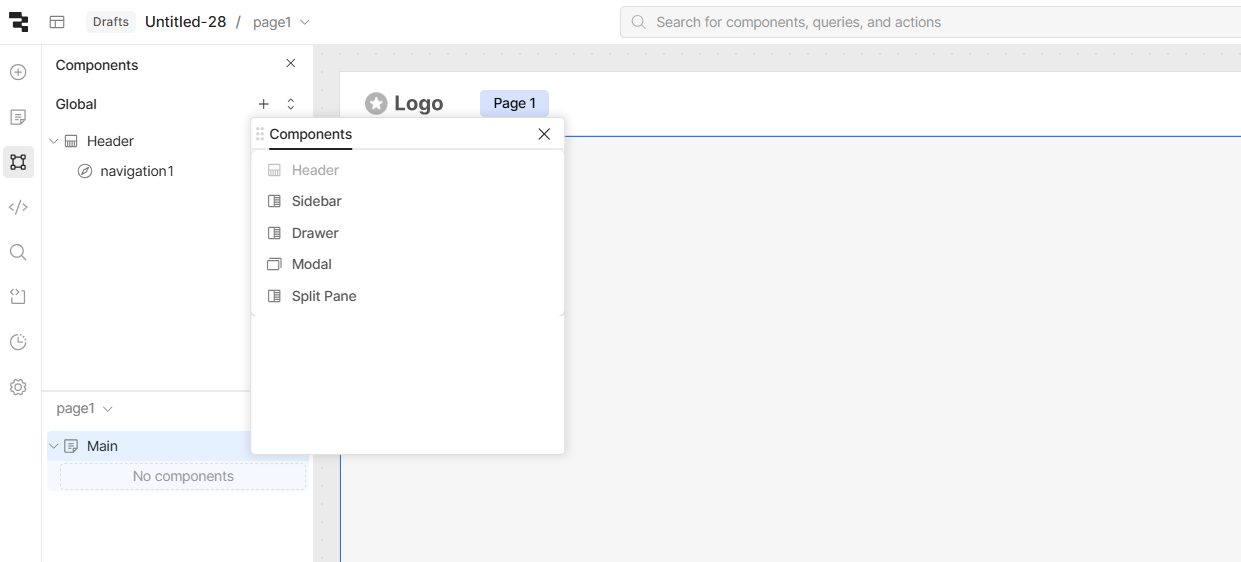
Task: Select the Header frame in tree
Action: point(110,141)
